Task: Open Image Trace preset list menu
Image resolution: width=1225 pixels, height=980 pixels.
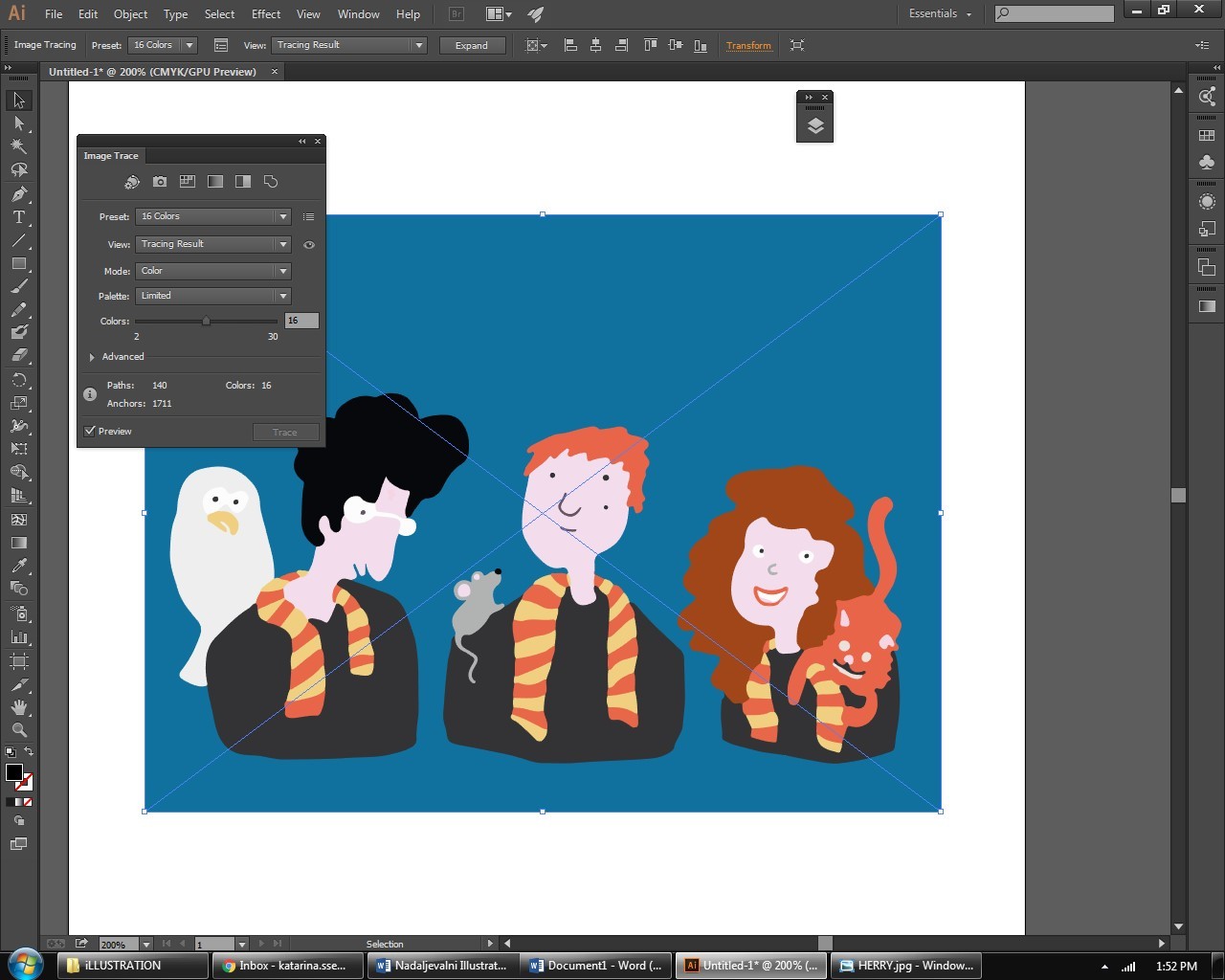Action: [308, 217]
